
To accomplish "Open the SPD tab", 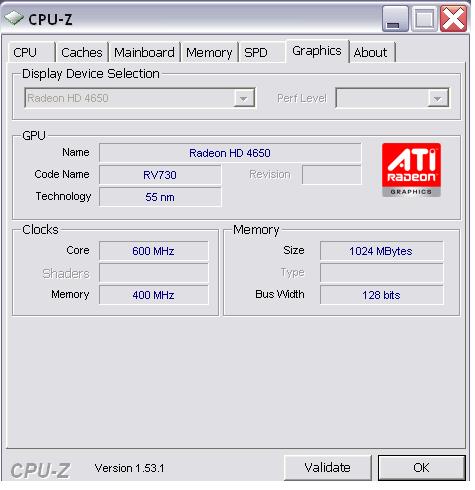I will point(261,52).
